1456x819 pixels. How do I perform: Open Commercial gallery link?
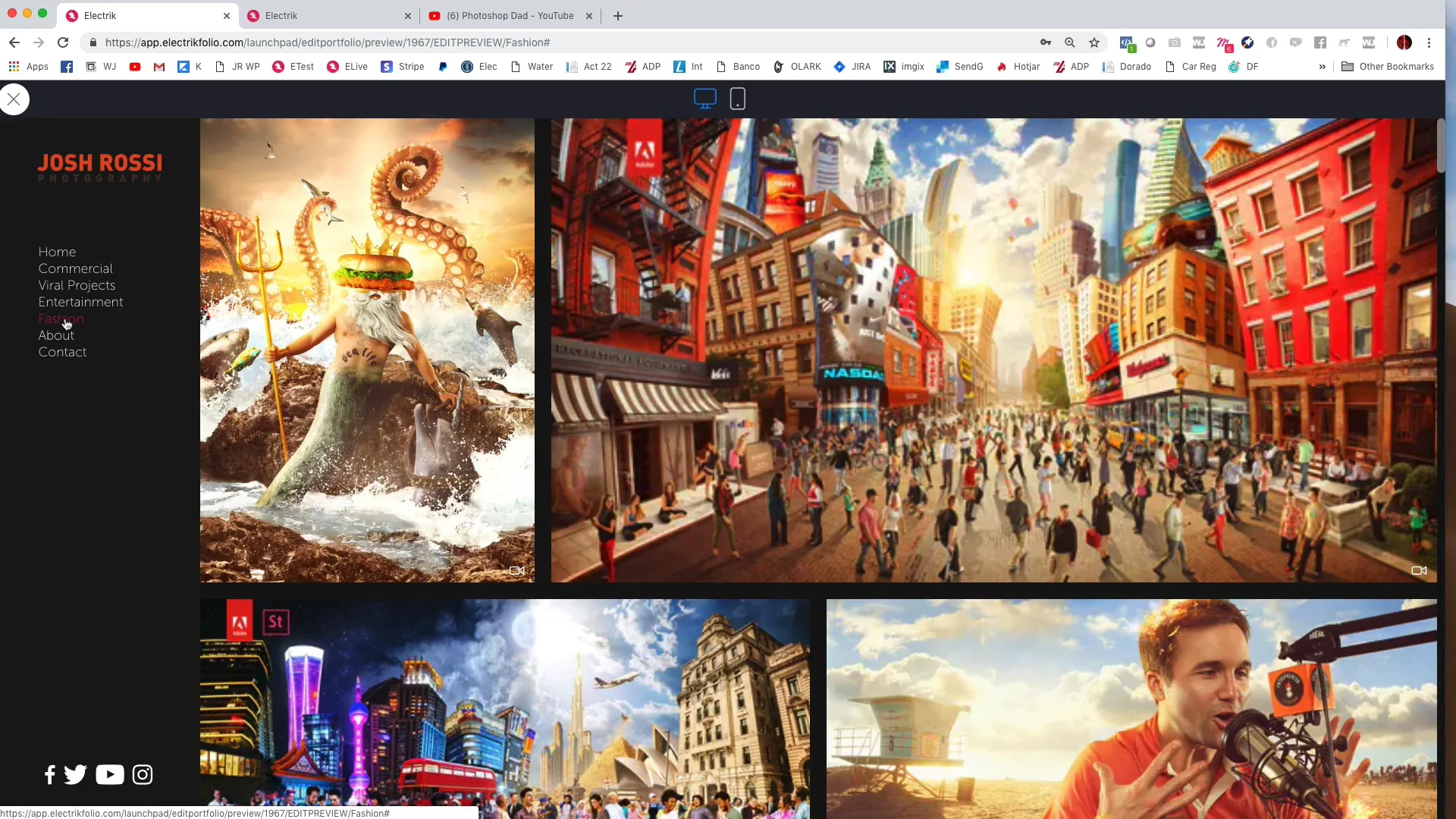(x=75, y=268)
